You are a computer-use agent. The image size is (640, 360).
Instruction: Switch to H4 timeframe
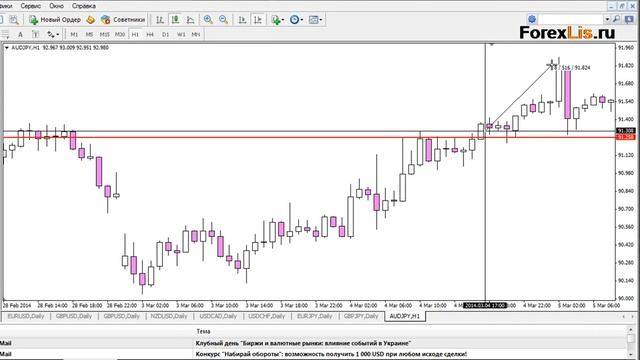[x=150, y=35]
